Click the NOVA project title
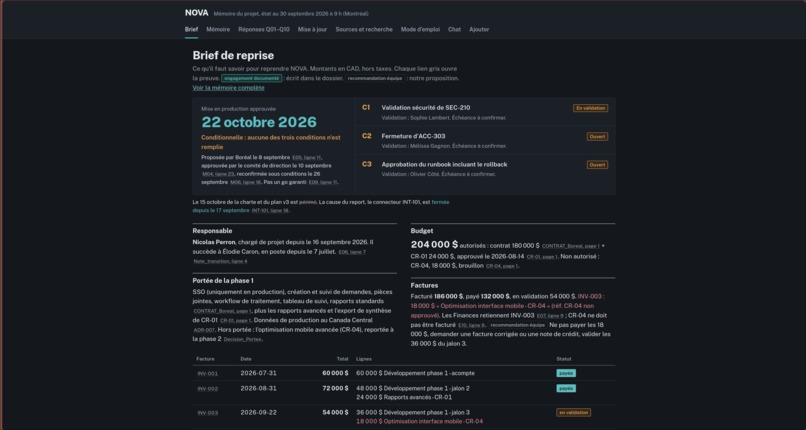 point(196,13)
